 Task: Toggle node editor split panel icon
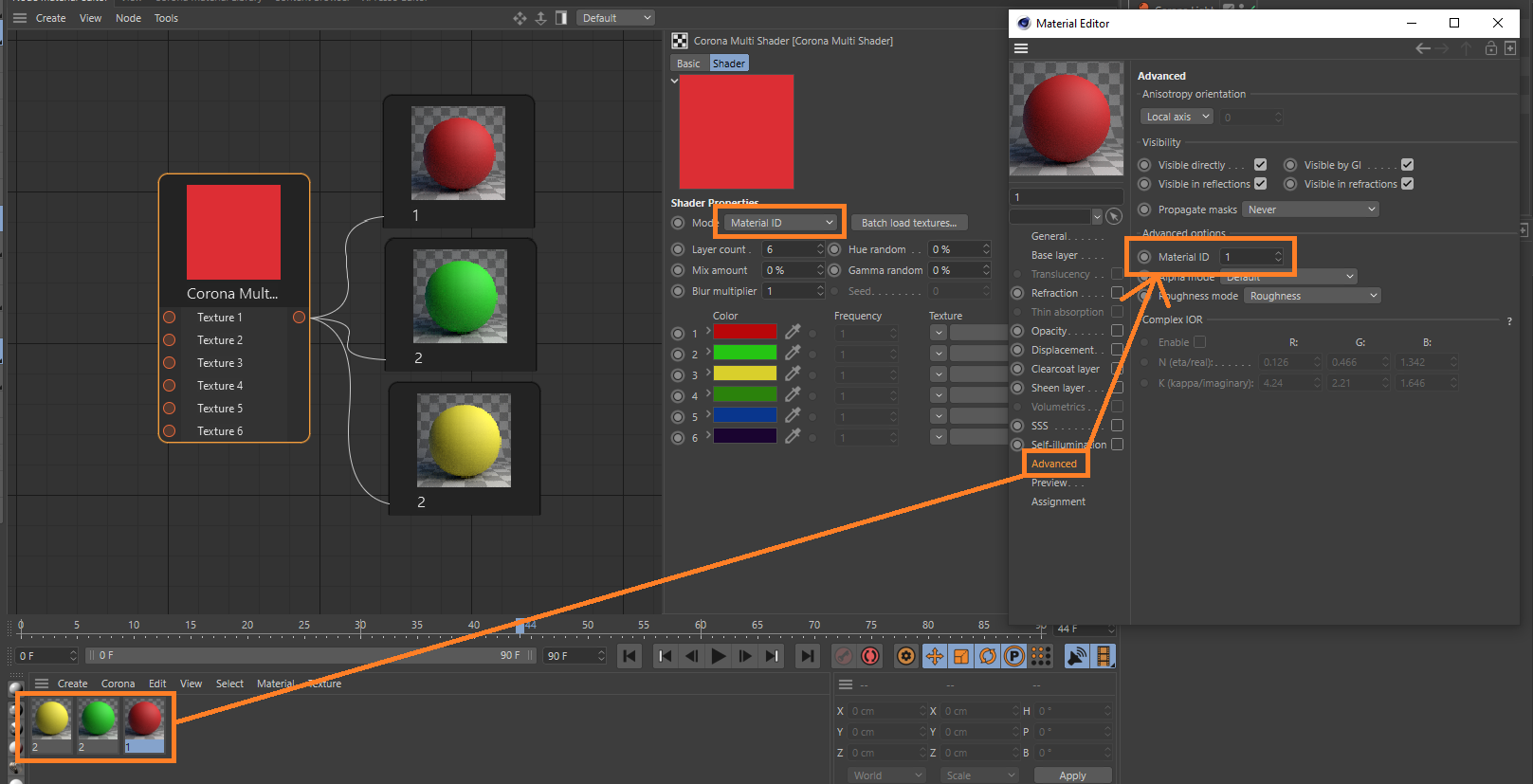pyautogui.click(x=561, y=18)
